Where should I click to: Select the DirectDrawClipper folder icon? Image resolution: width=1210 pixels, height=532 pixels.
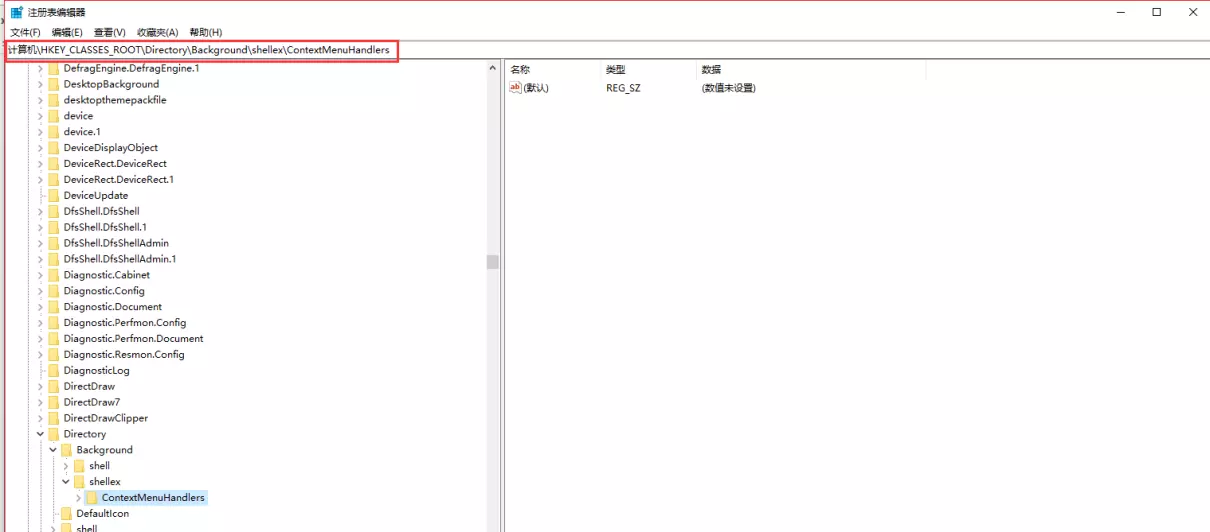54,418
